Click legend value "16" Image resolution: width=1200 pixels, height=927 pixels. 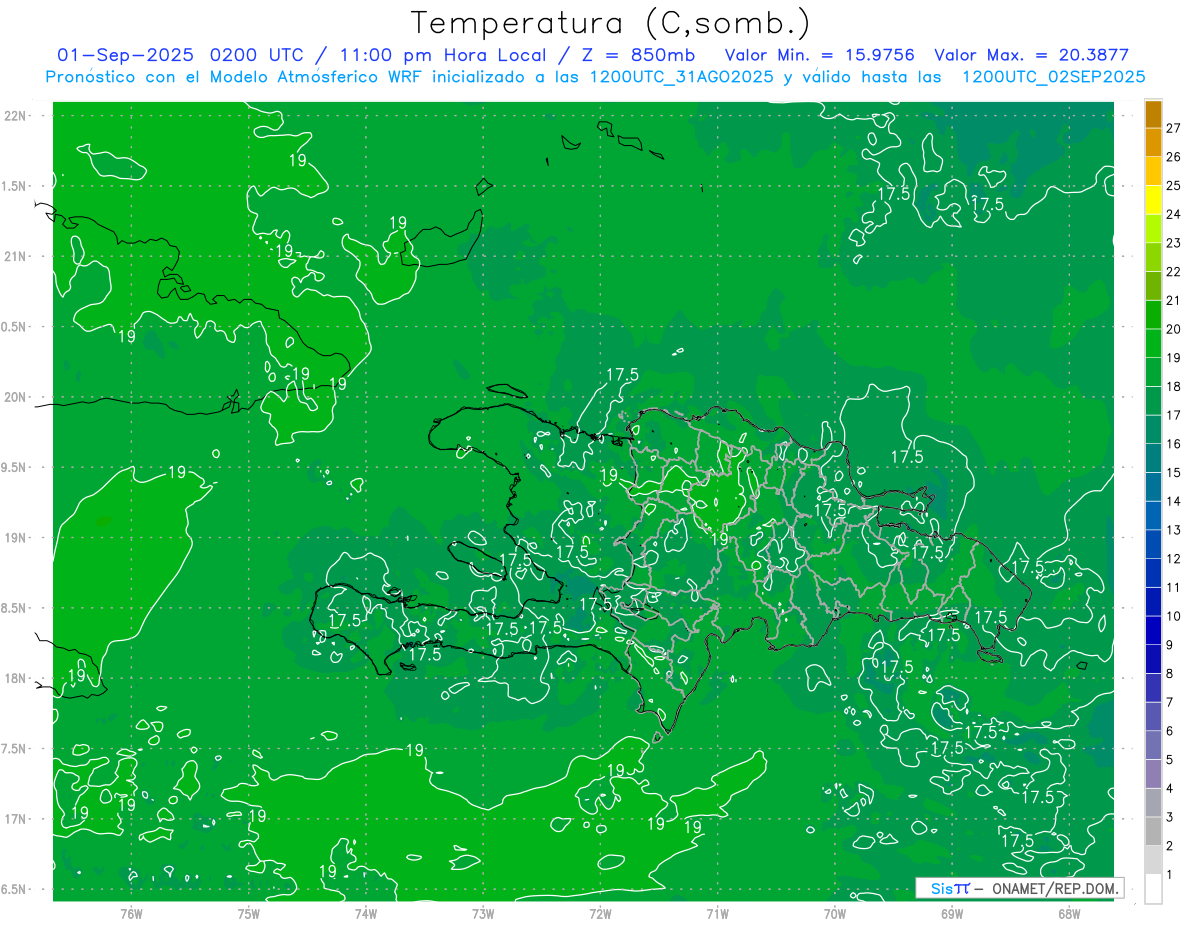click(x=1174, y=444)
